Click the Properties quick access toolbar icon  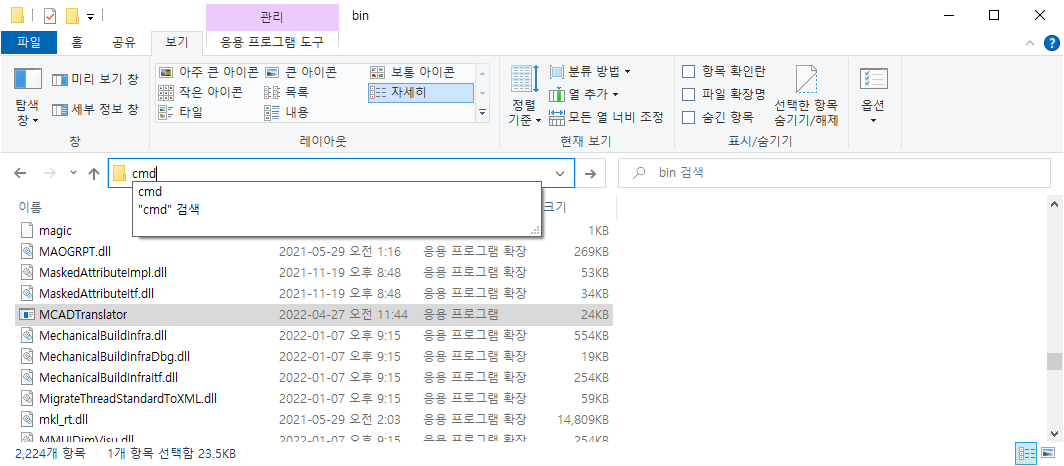tap(50, 15)
